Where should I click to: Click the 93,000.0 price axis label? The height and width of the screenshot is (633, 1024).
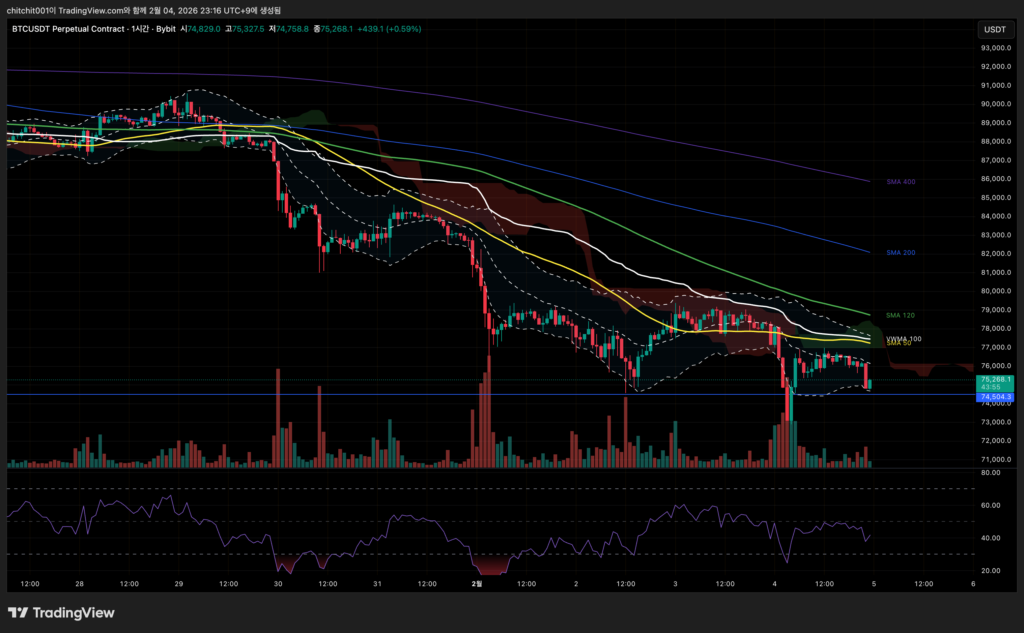(997, 48)
